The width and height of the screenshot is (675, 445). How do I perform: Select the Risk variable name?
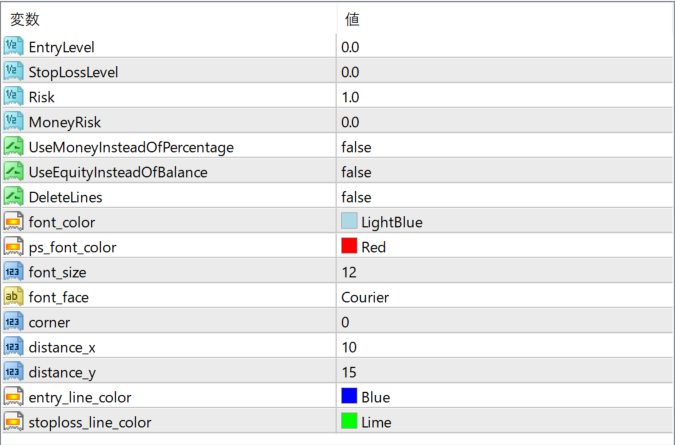(42, 97)
